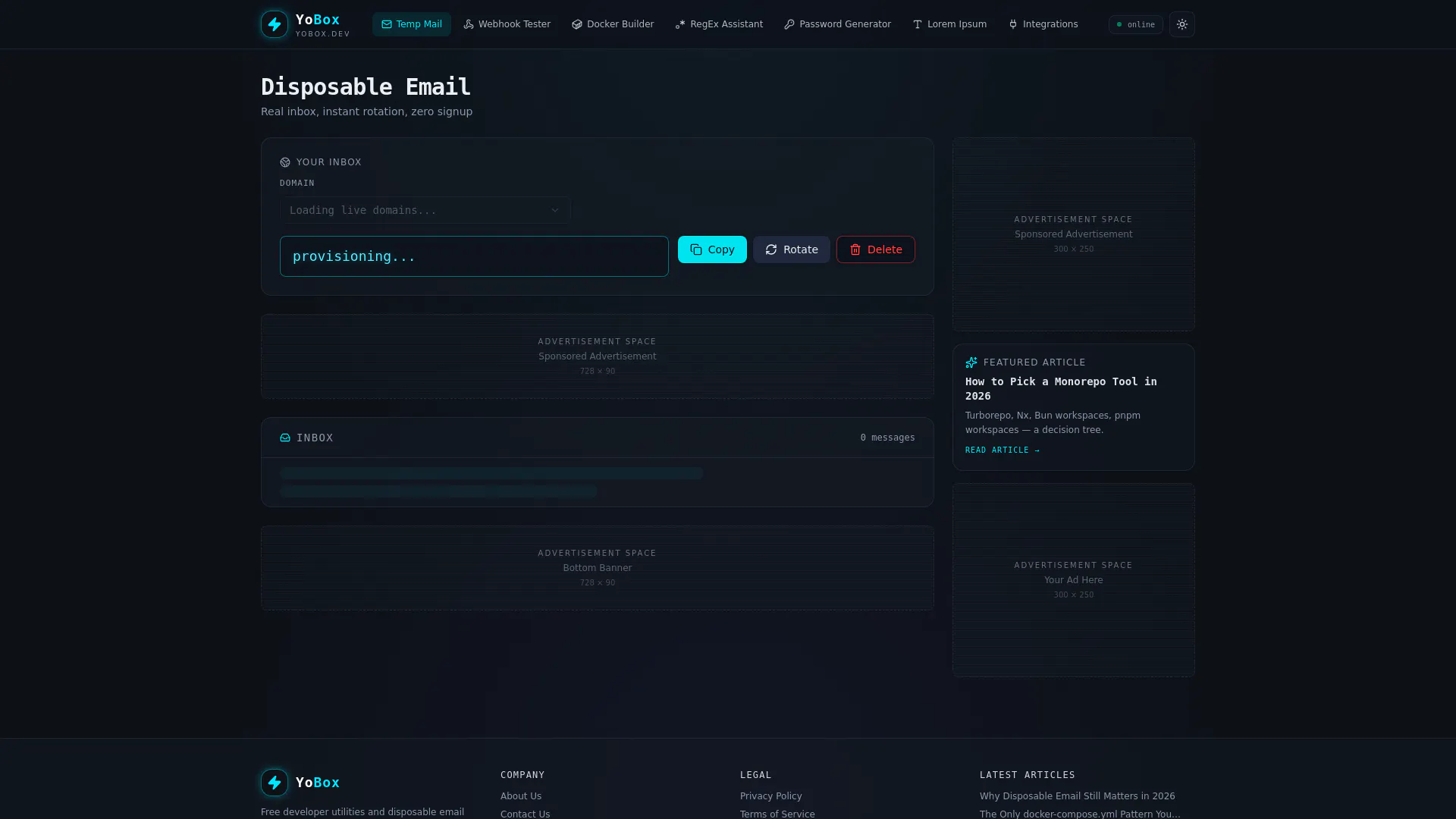Click the envelope icon in Temp Mail
Image resolution: width=1456 pixels, height=819 pixels.
[386, 24]
